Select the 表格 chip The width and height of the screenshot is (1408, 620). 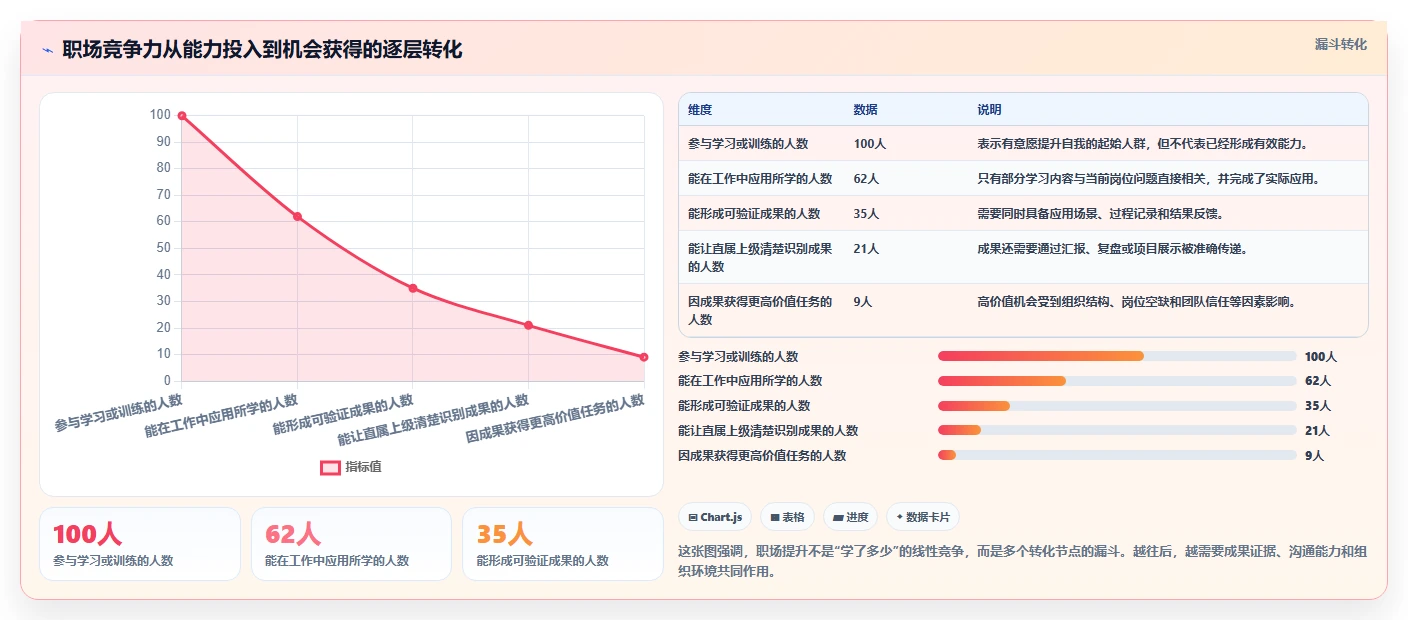coord(787,517)
